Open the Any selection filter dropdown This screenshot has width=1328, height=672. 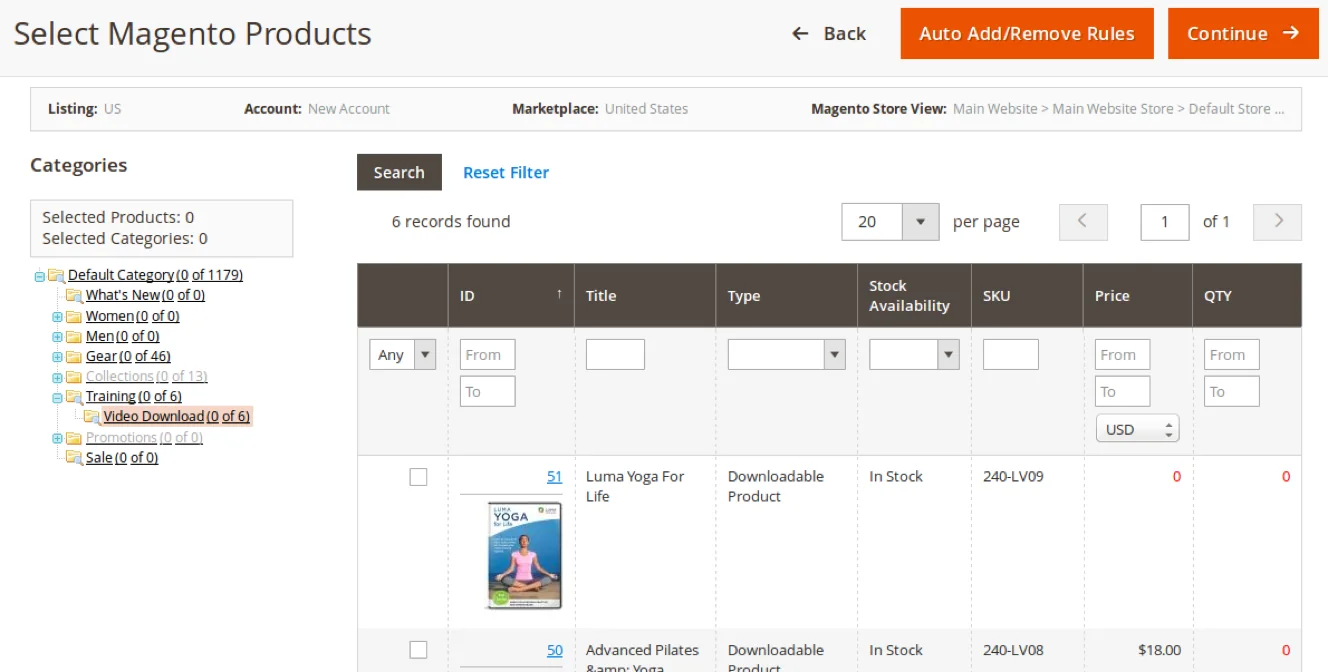403,354
